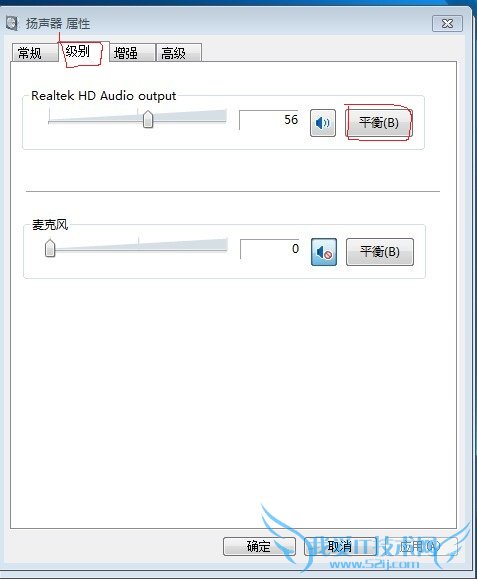Image resolution: width=477 pixels, height=579 pixels.
Task: Click the 应用(A) button
Action: (420, 546)
